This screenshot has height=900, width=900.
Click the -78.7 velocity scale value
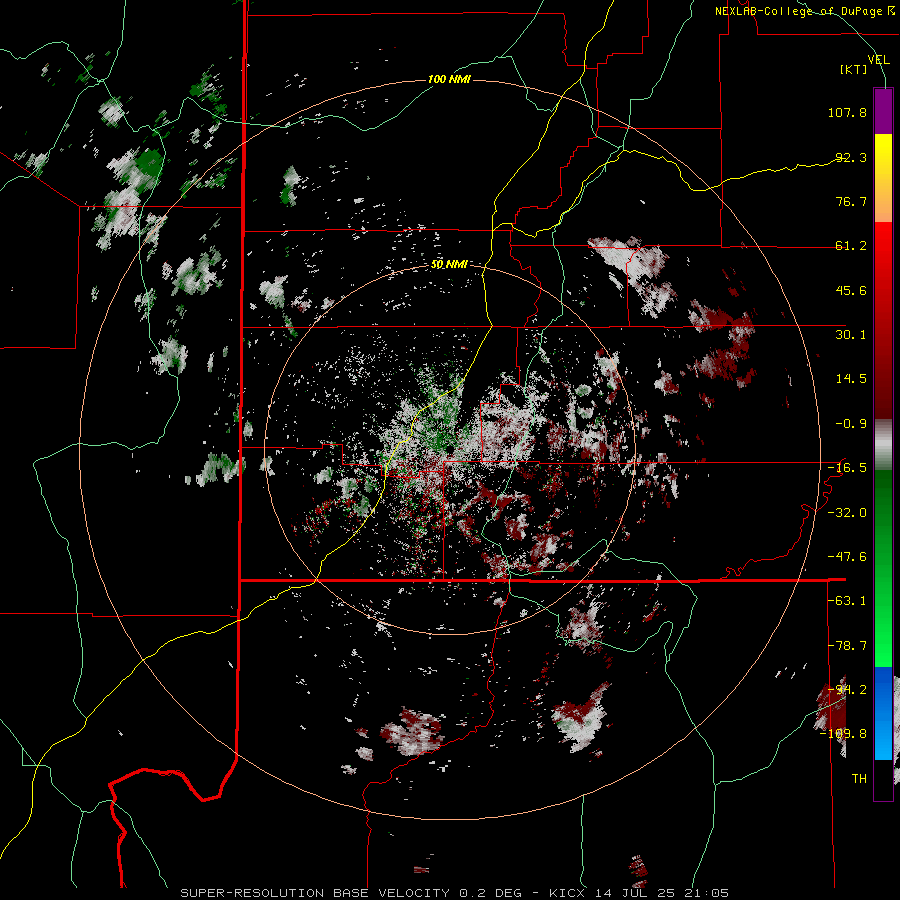847,646
